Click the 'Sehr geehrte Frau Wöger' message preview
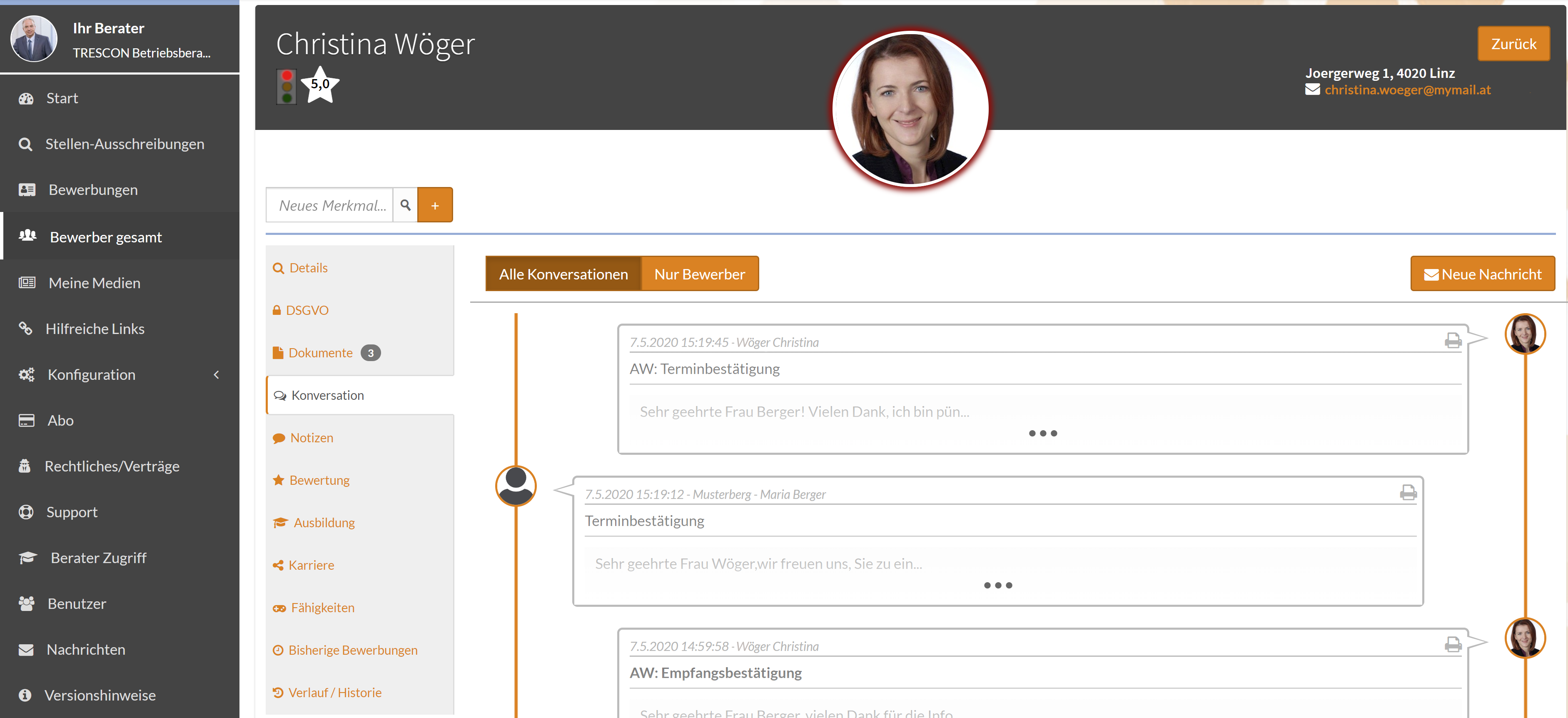This screenshot has width=1568, height=718. tap(758, 564)
